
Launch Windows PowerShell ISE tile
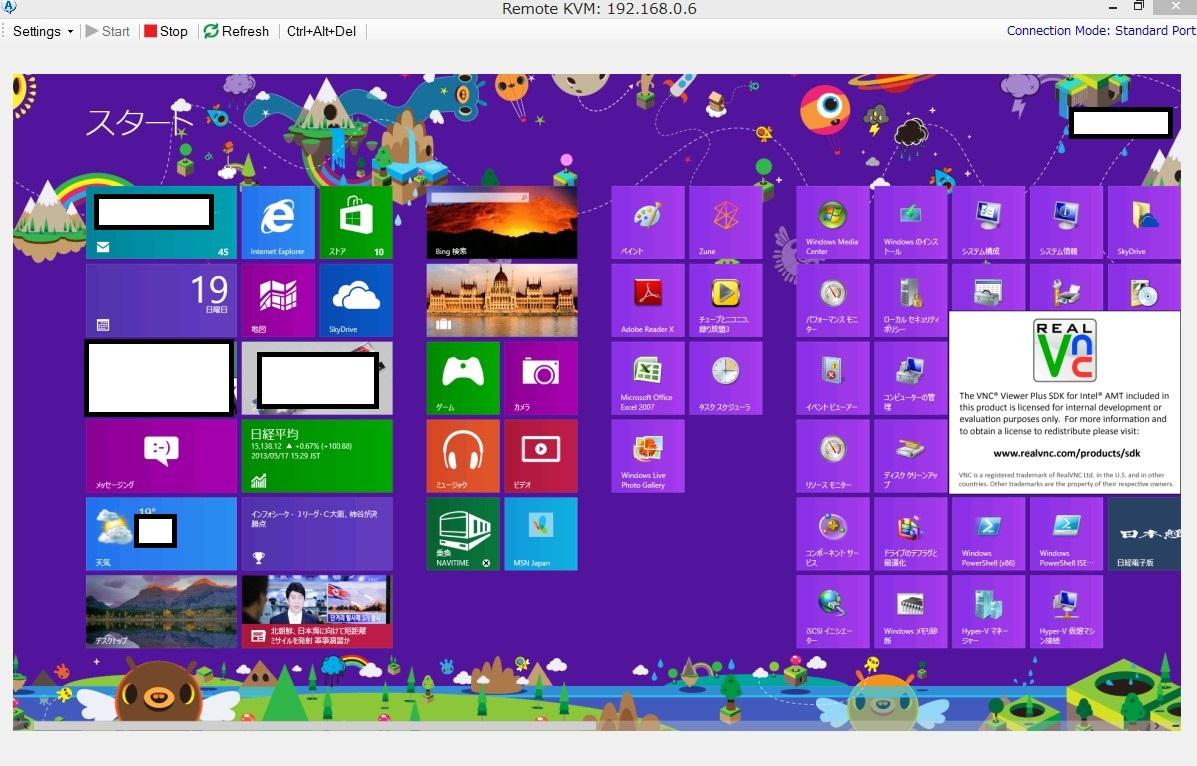[x=1066, y=534]
